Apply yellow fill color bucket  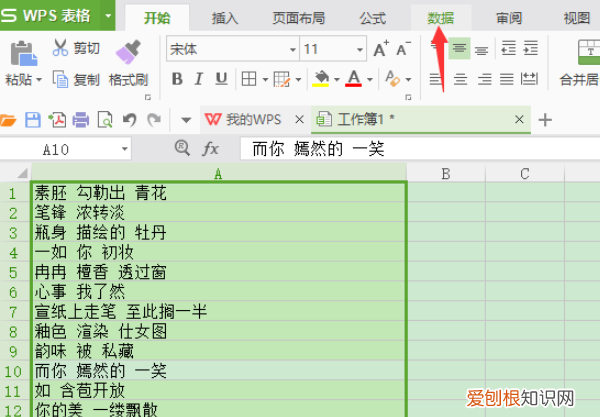(321, 79)
